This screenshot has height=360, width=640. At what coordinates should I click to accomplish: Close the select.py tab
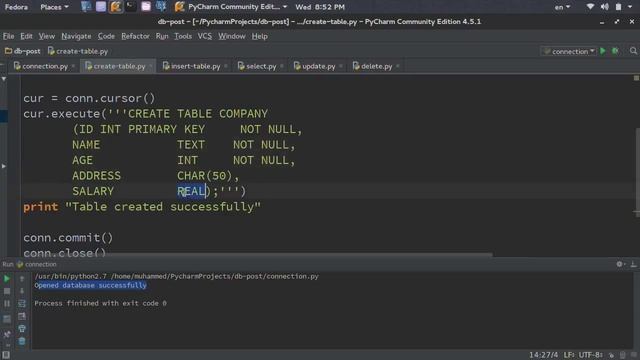coord(282,66)
